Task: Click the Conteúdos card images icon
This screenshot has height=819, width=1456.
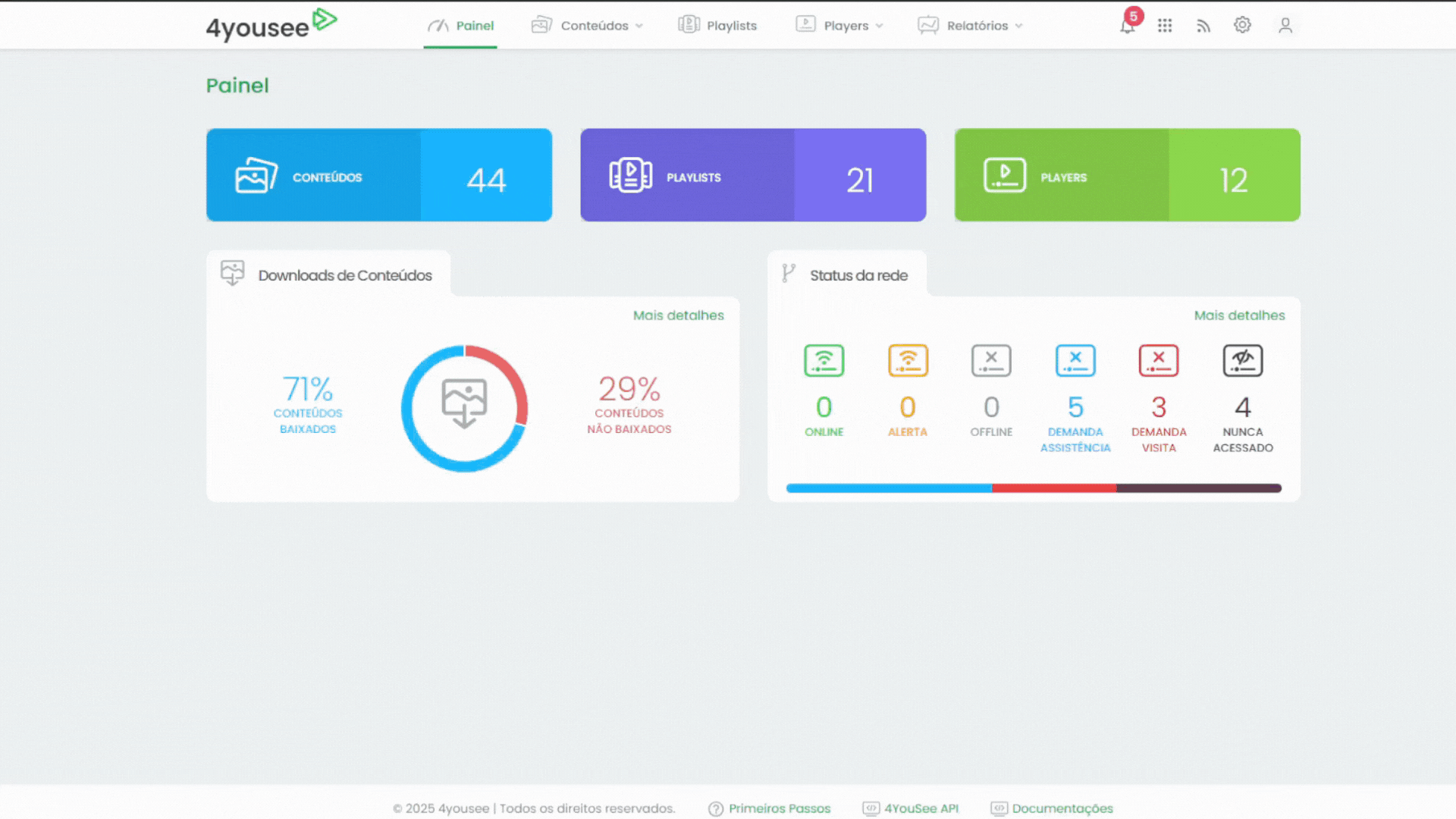Action: pyautogui.click(x=256, y=175)
